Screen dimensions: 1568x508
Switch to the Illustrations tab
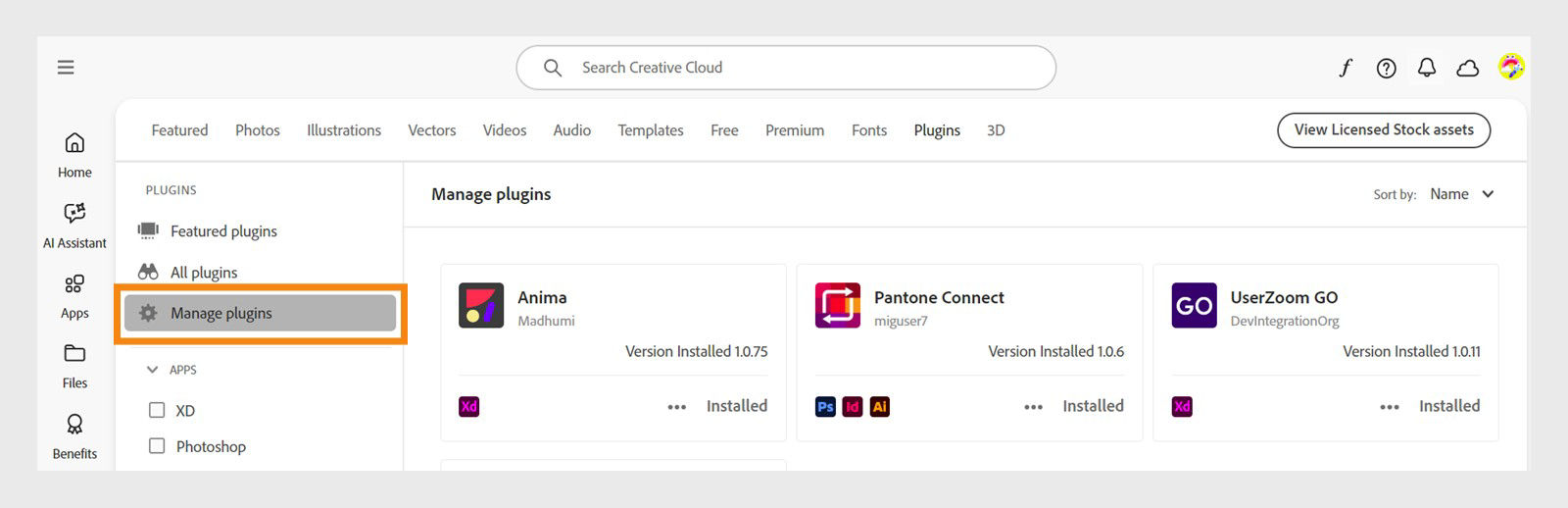[344, 130]
